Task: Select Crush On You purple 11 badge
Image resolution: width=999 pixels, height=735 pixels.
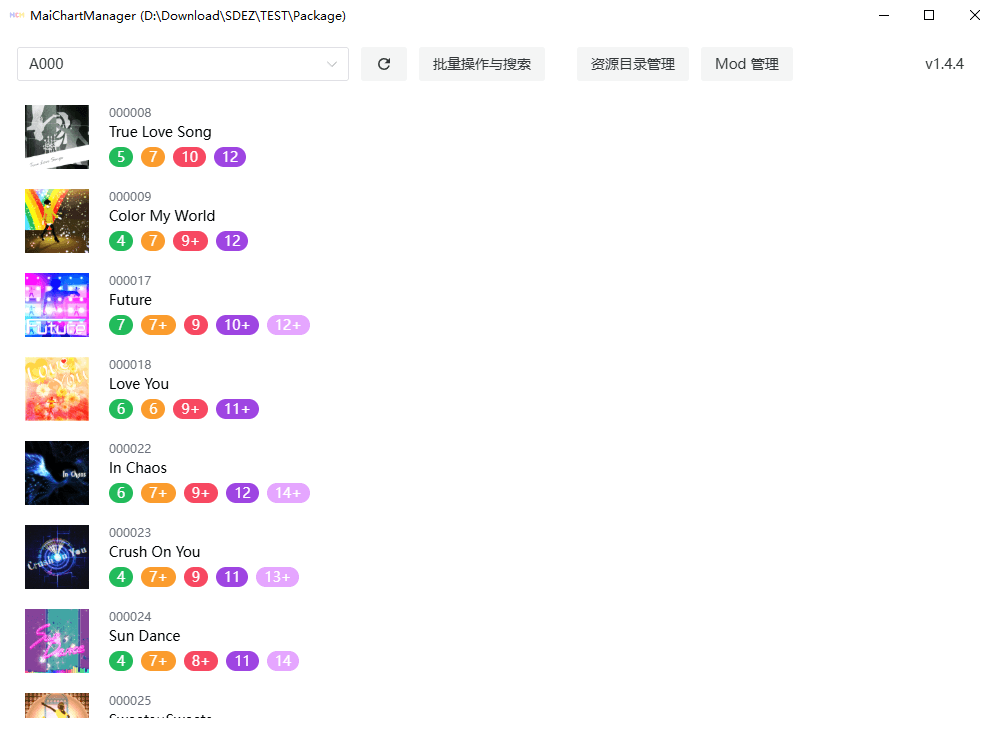Action: click(x=232, y=577)
